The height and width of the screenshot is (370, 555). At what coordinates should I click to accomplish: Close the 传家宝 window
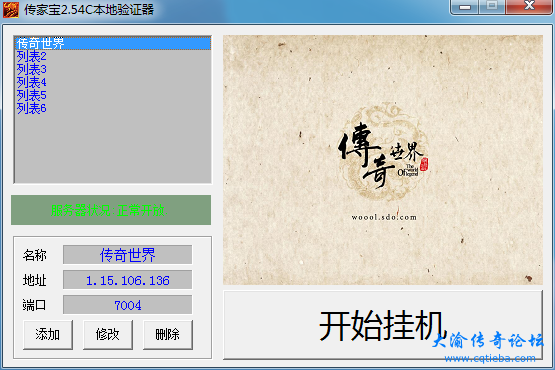point(529,7)
